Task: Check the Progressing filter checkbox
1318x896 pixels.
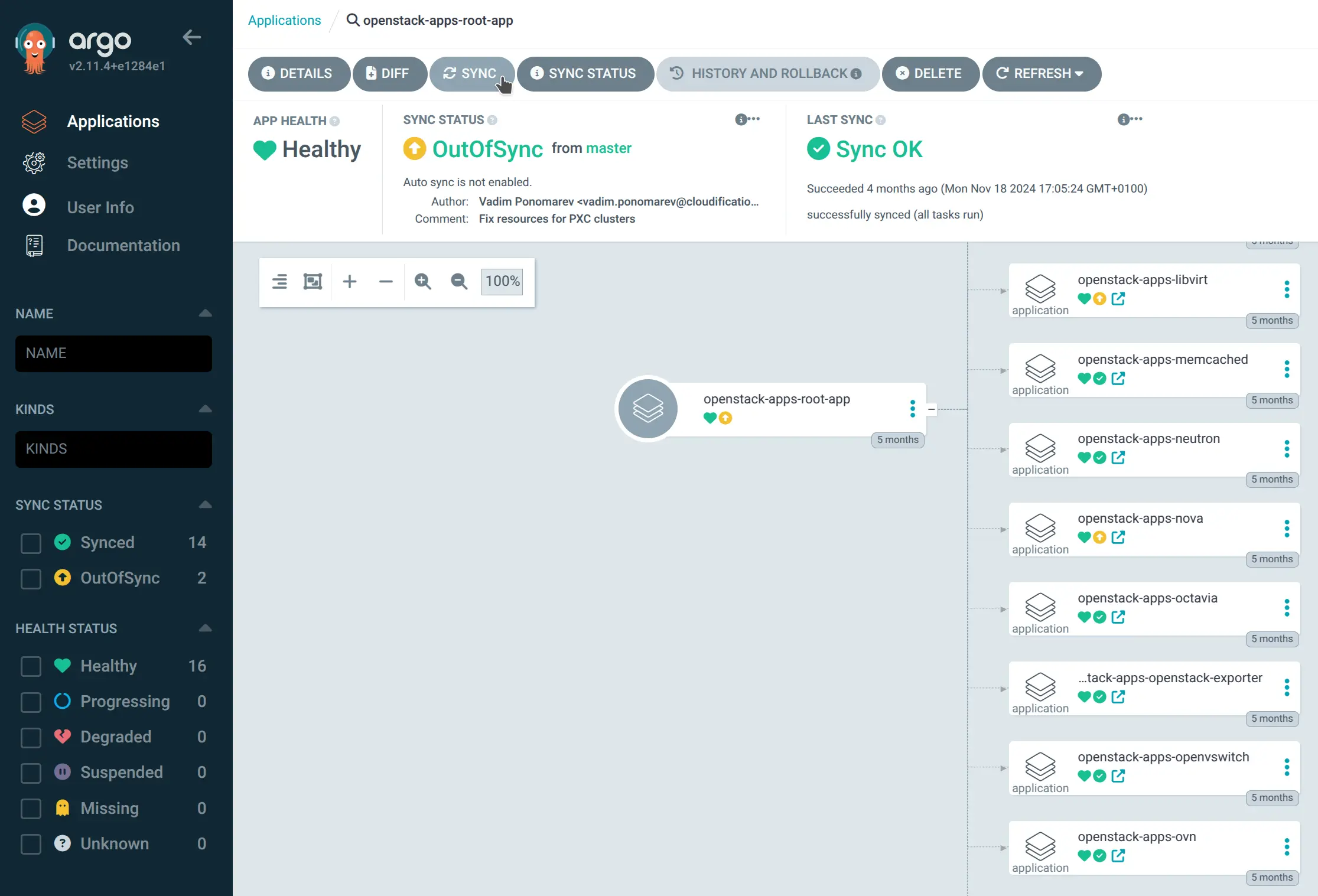Action: [31, 702]
